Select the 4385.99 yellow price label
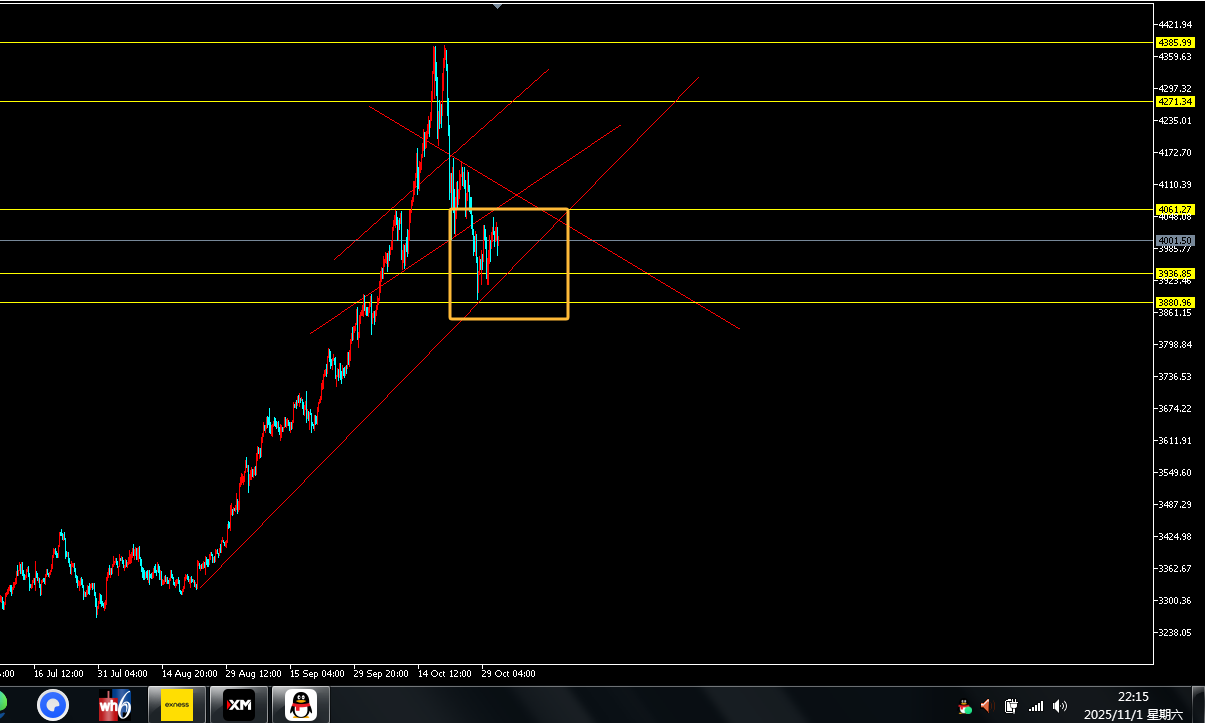The width and height of the screenshot is (1205, 723). (1174, 43)
